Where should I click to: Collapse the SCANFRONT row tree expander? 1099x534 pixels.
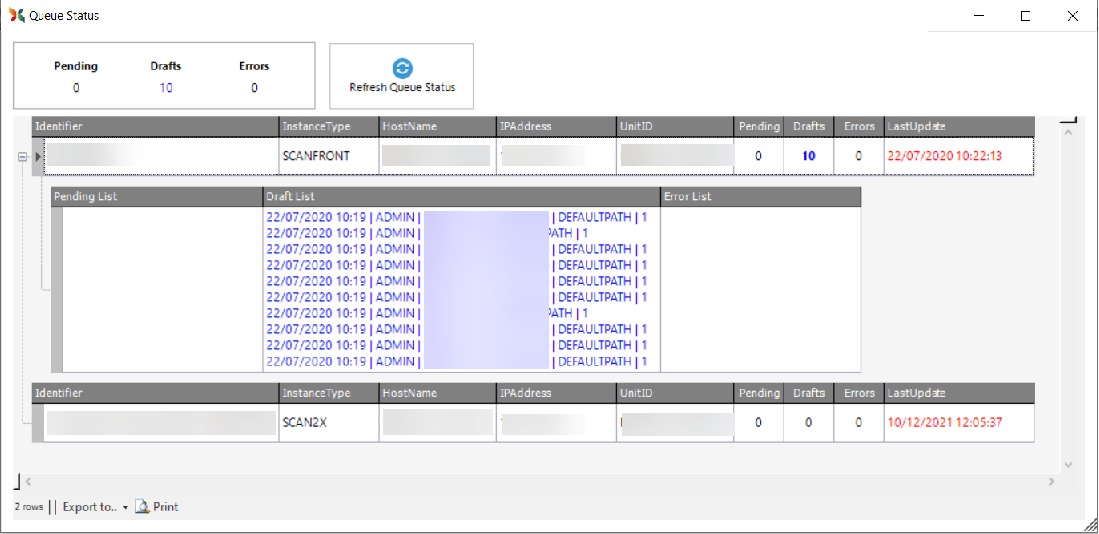coord(22,156)
